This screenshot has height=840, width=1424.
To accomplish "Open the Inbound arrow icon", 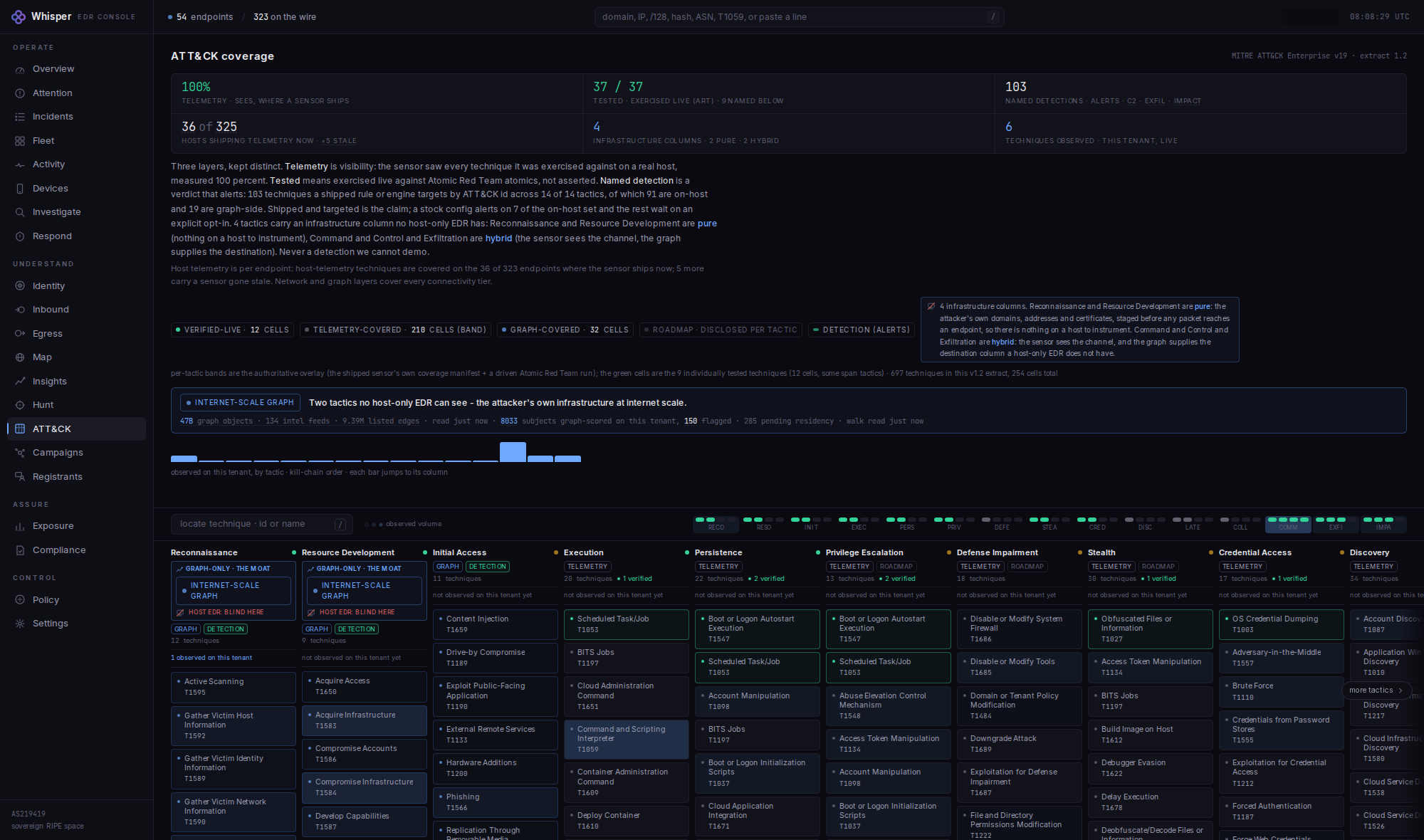I will coord(20,310).
